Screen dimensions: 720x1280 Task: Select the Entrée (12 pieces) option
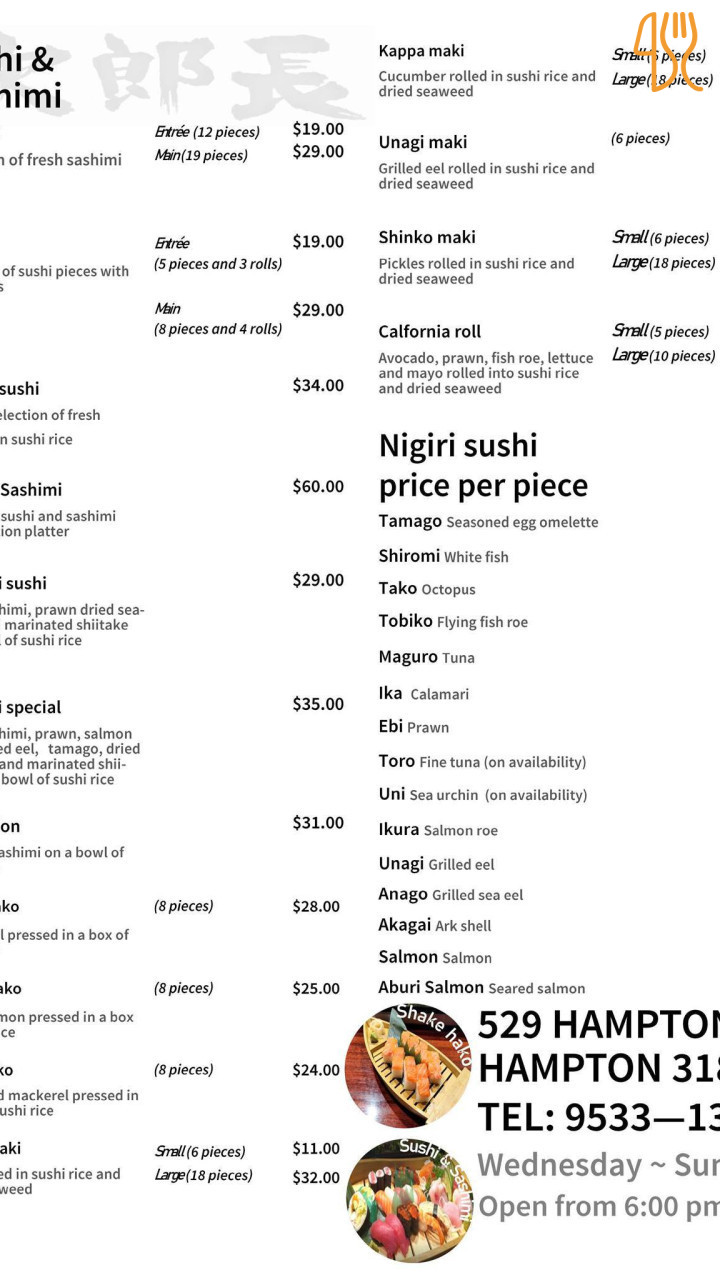[x=207, y=132]
